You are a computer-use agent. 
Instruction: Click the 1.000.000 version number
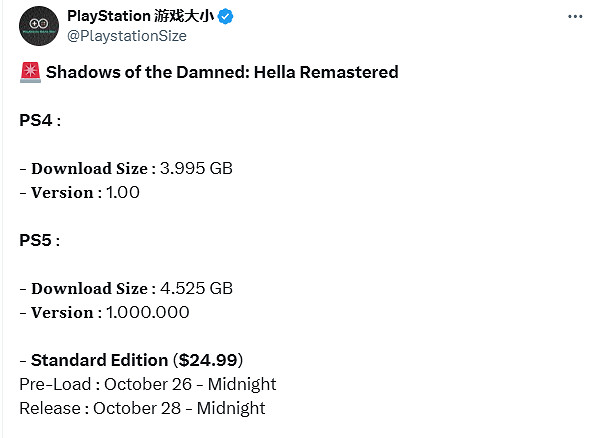[147, 312]
